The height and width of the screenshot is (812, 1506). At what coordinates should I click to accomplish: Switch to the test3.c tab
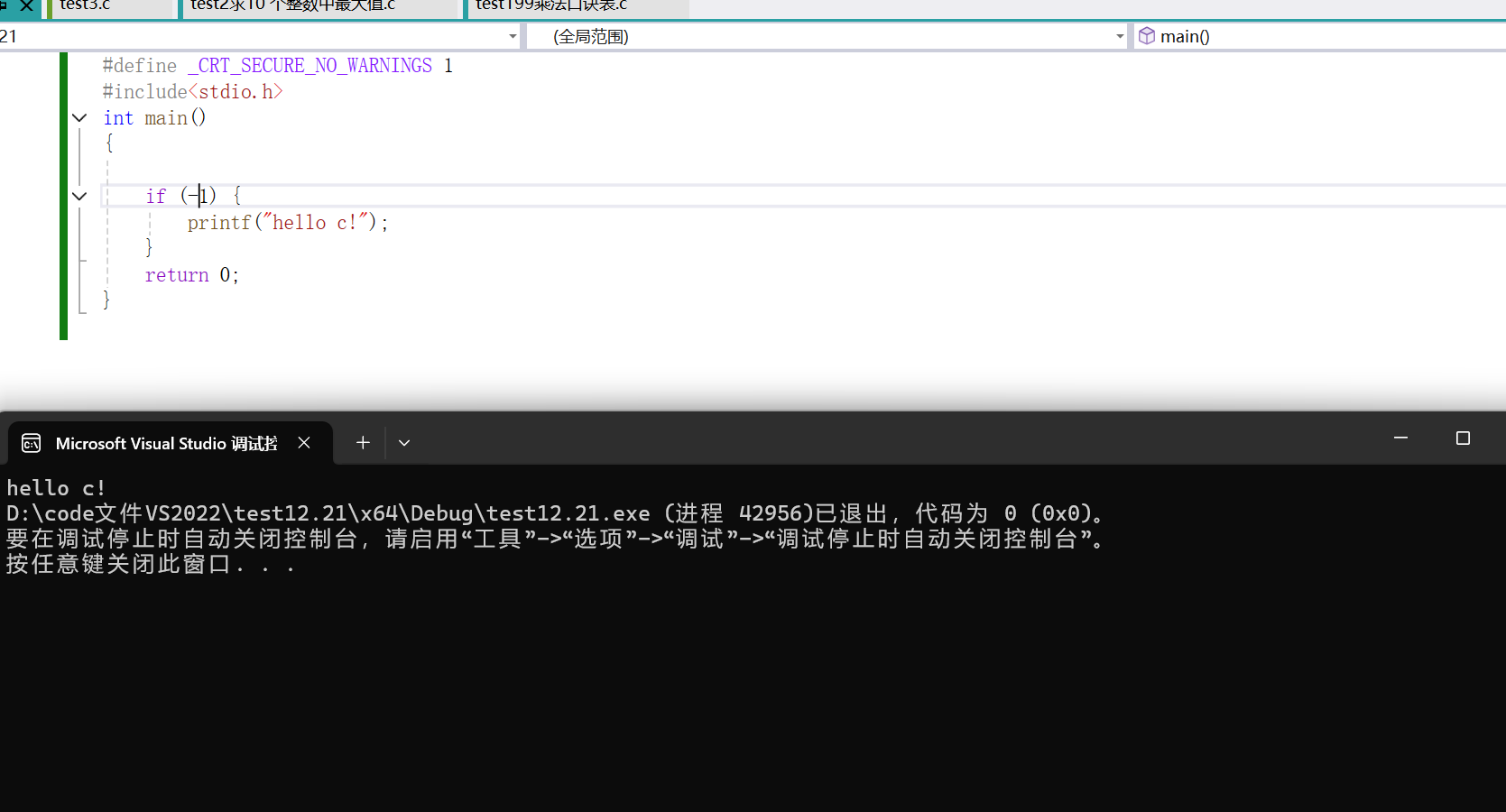pyautogui.click(x=109, y=7)
